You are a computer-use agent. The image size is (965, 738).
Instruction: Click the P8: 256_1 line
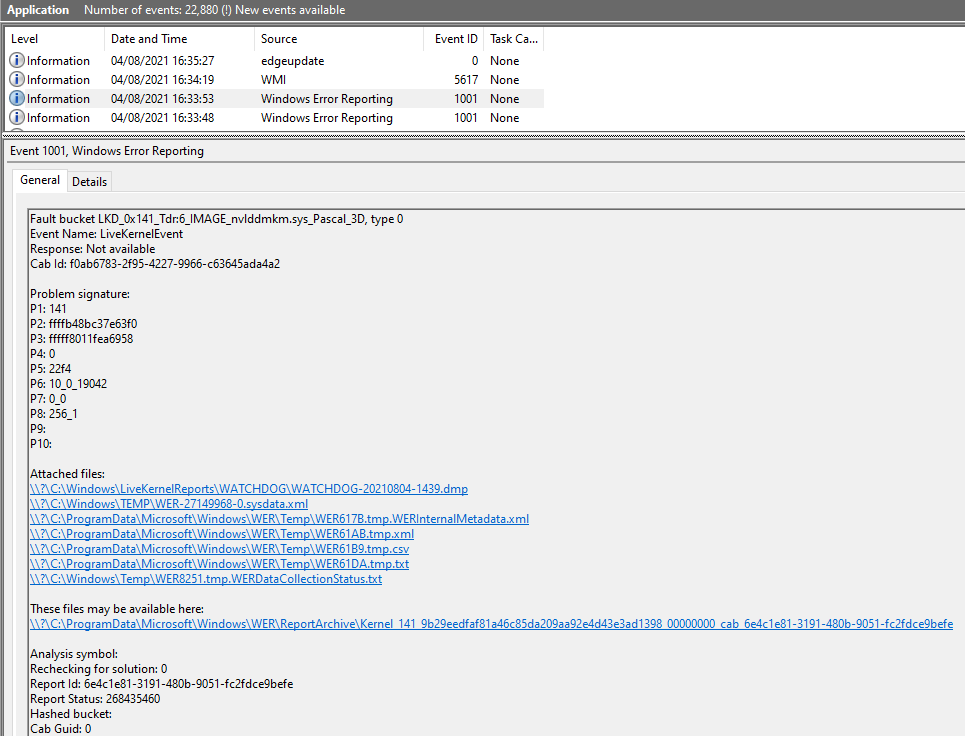(54, 414)
